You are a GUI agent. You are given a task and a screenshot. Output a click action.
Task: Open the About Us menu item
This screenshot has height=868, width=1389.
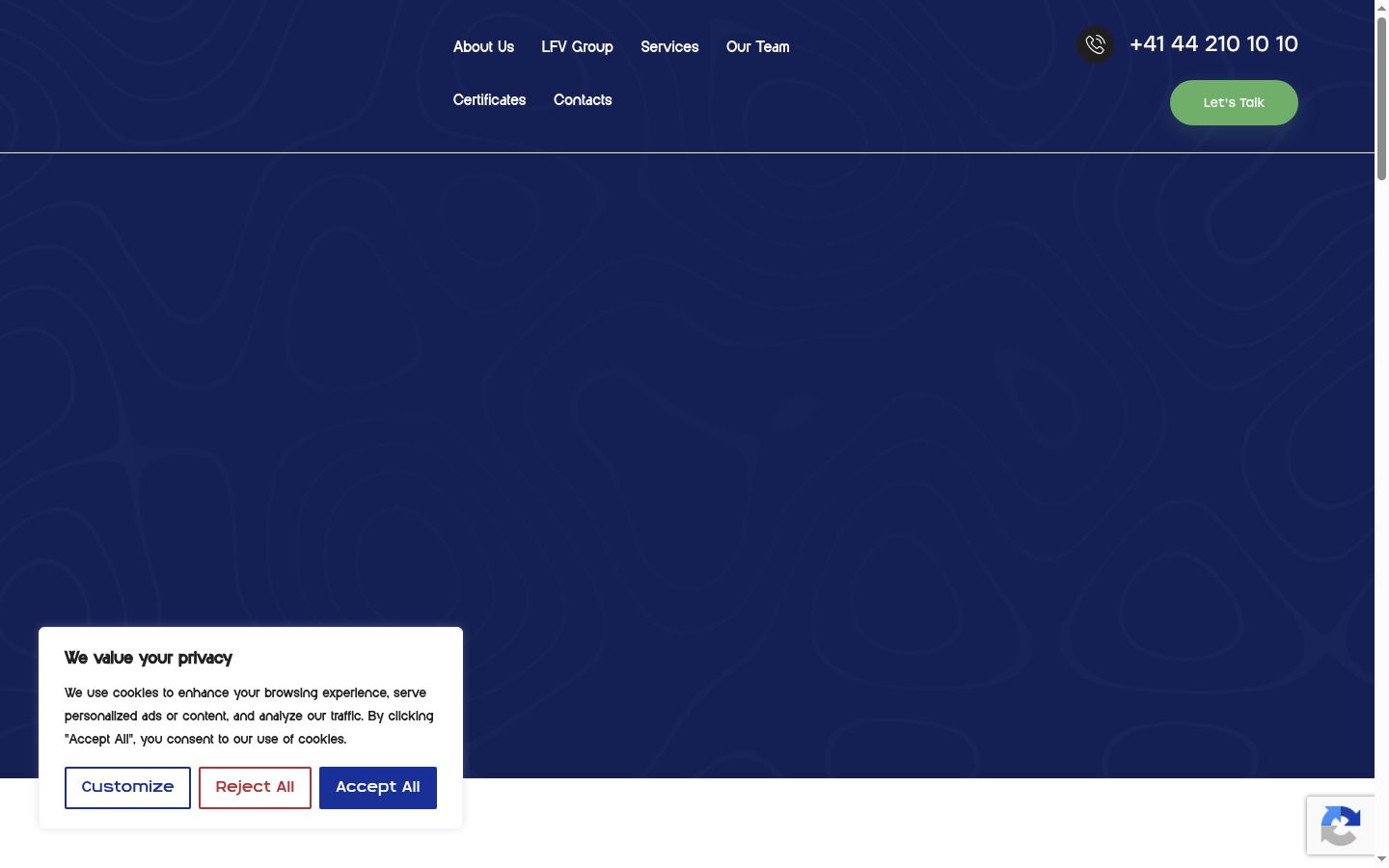[483, 46]
